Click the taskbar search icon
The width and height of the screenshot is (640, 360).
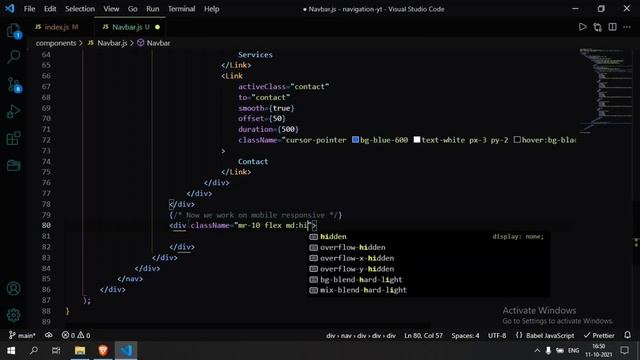[x=34, y=351]
